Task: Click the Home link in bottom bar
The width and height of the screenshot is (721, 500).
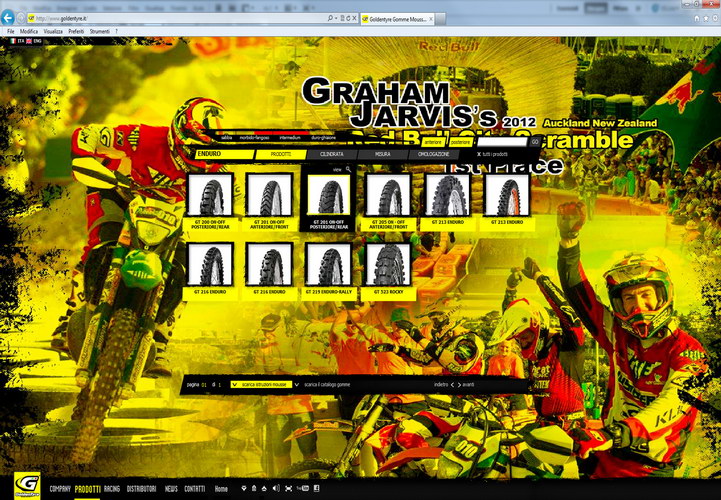Action: [221, 489]
